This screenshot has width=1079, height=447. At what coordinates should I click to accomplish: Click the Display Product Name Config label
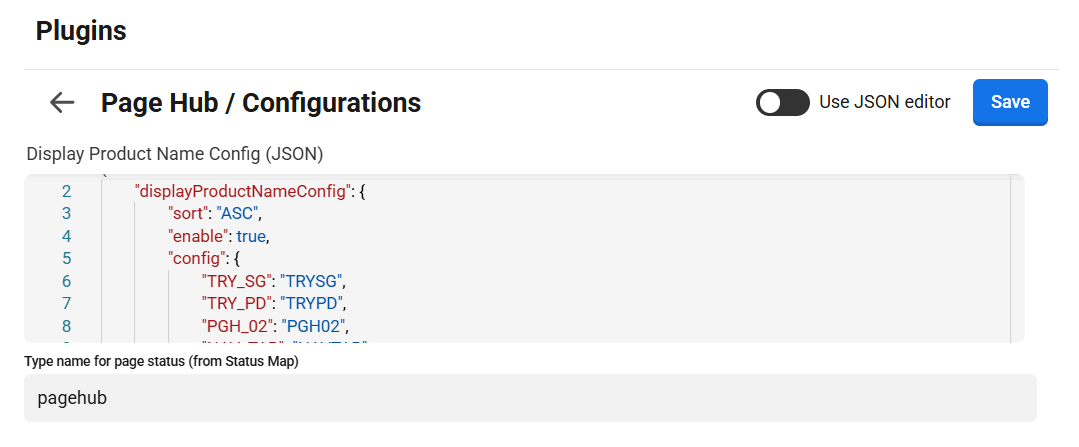coord(175,154)
